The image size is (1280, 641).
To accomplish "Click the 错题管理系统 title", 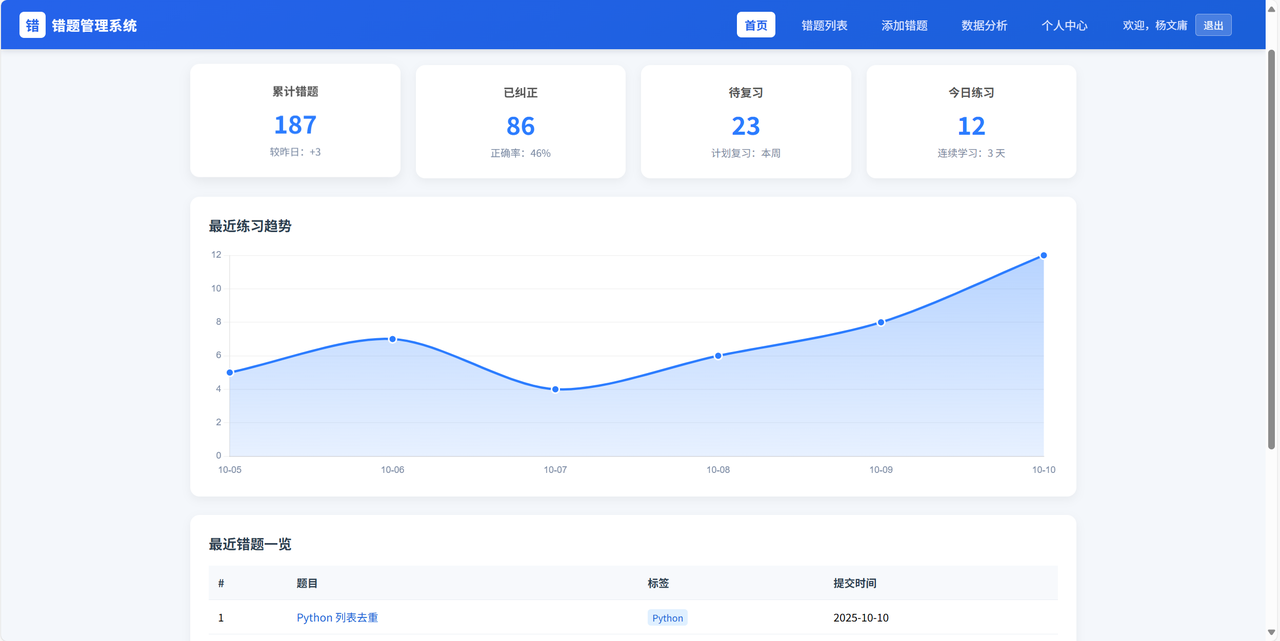I will tap(94, 25).
